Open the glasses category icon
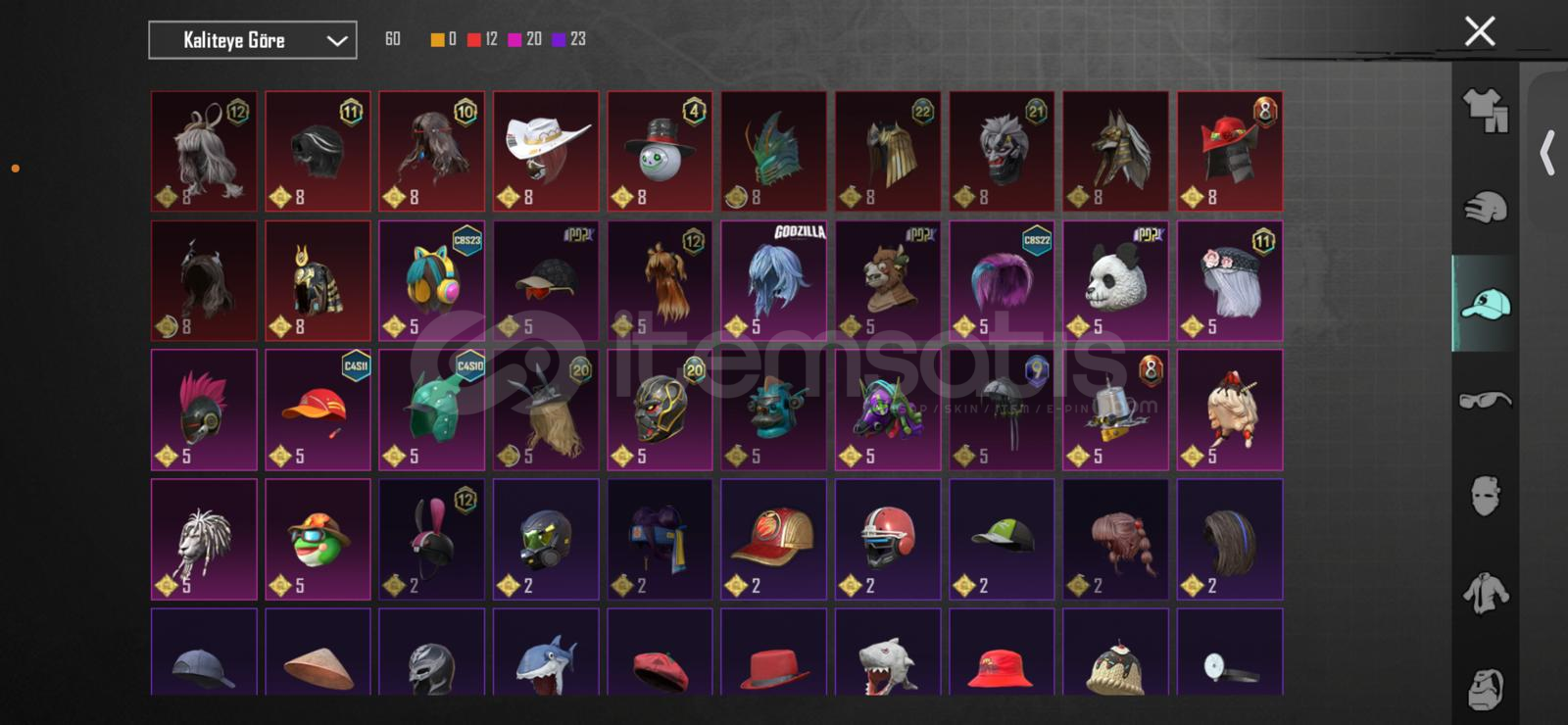This screenshot has height=725, width=1568. pyautogui.click(x=1486, y=400)
